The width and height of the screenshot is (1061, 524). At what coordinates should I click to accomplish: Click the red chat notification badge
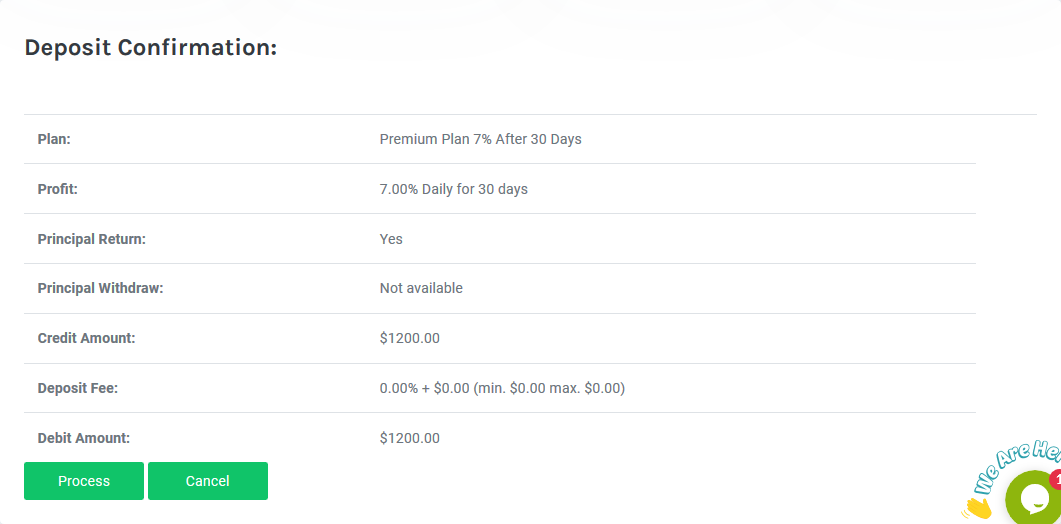pos(1056,479)
